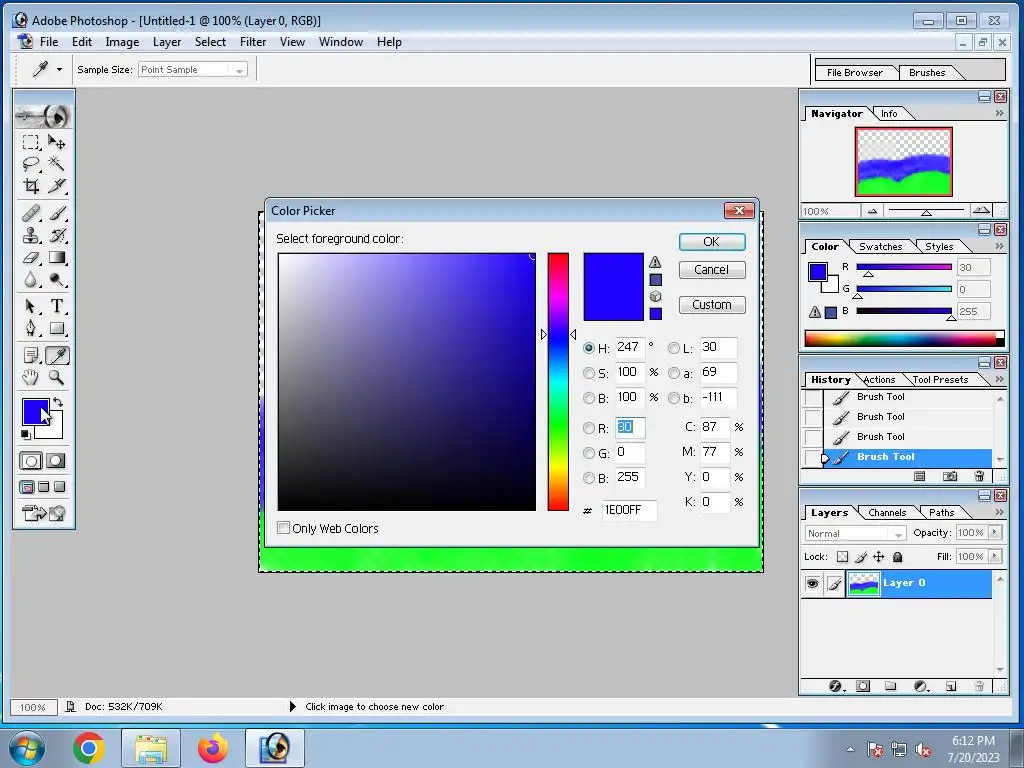The height and width of the screenshot is (768, 1024).
Task: Expand the History palette options menu
Action: (x=999, y=379)
